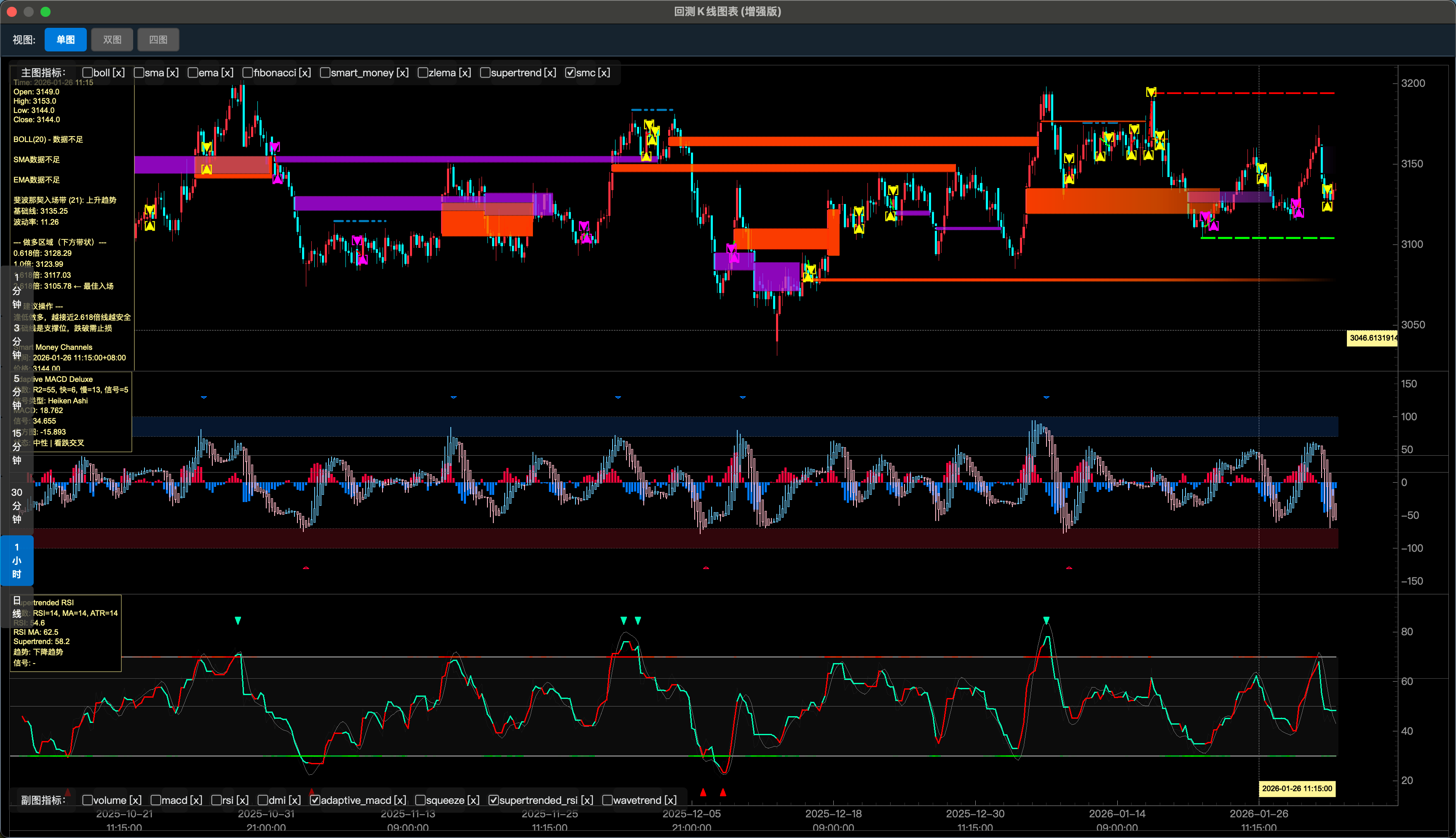Enable the fibonacci indicator checkbox
The image size is (1456, 838).
(x=248, y=73)
